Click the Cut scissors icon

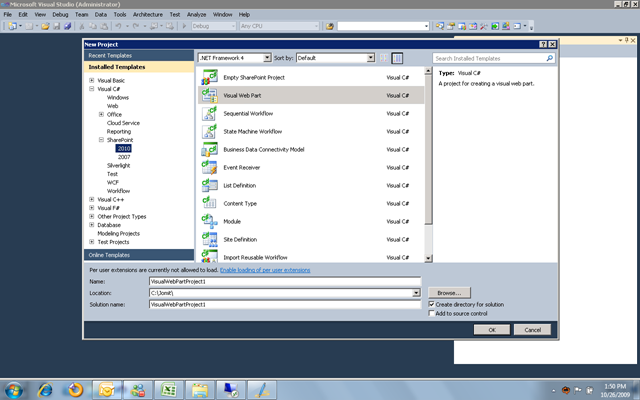click(x=82, y=26)
